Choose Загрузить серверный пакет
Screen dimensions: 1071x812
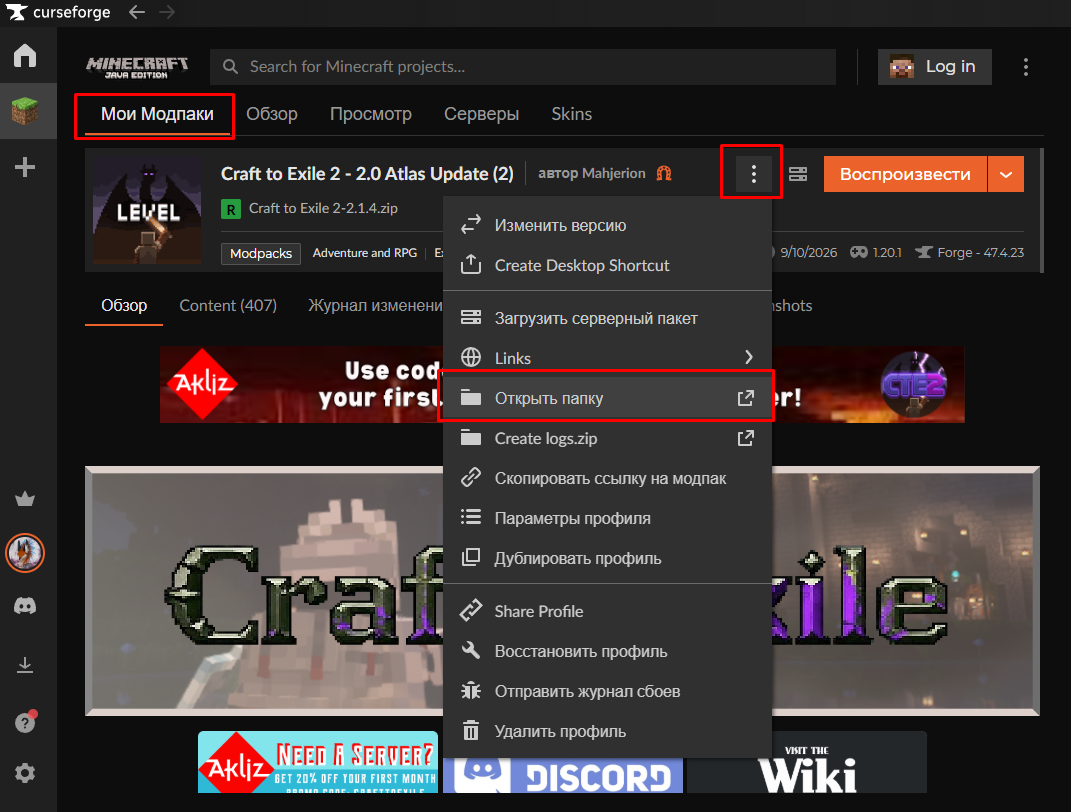coord(607,318)
